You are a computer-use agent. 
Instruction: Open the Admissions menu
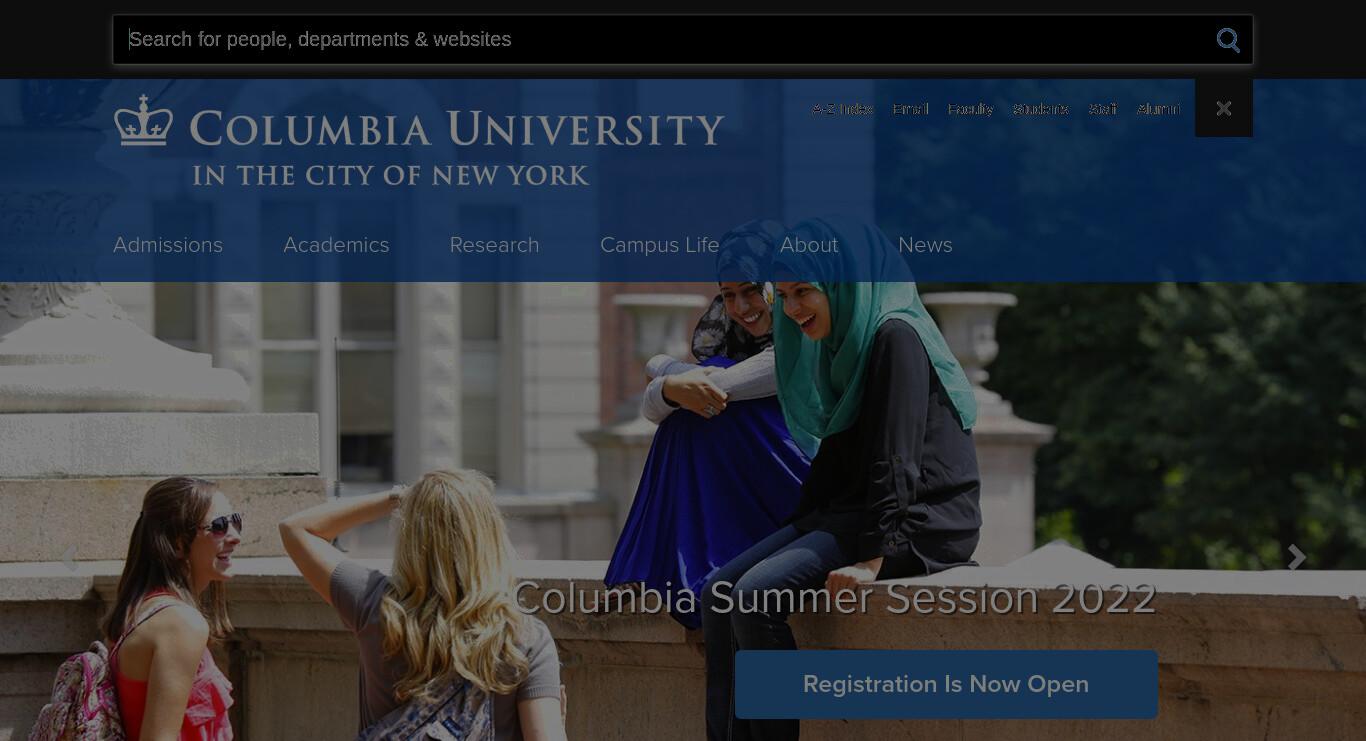[168, 245]
